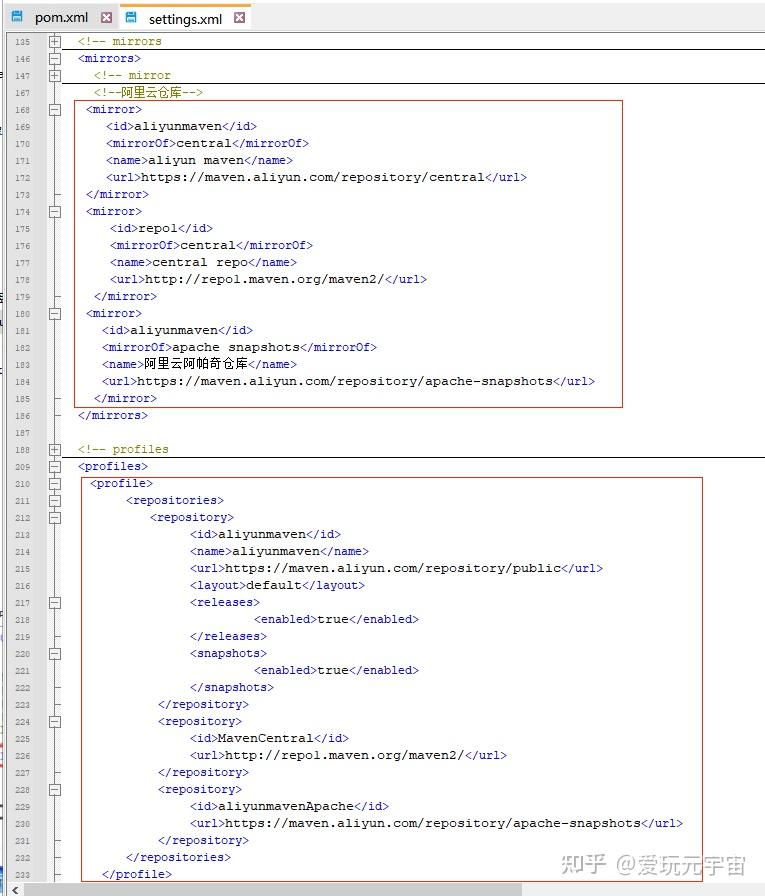Switch to the settings.xml tab
The height and width of the screenshot is (896, 765).
point(185,19)
